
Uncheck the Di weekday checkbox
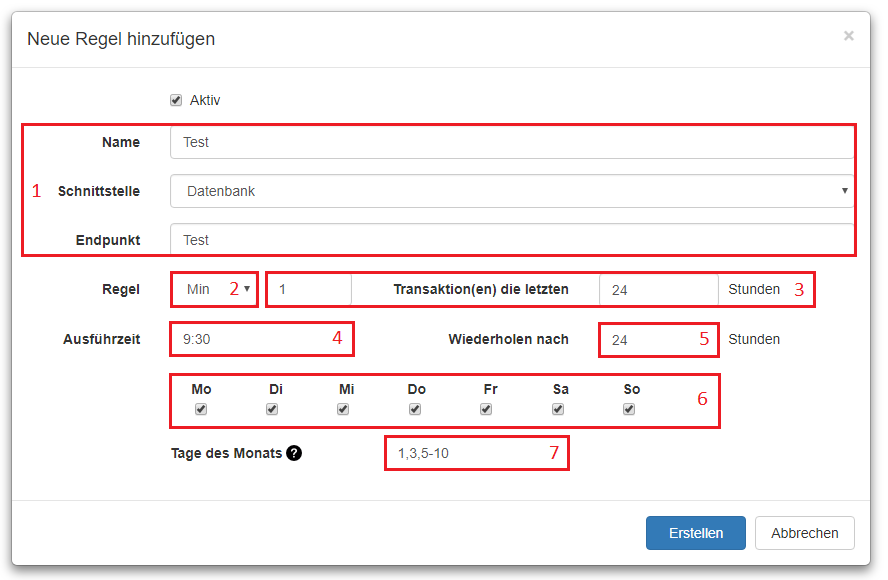[272, 409]
